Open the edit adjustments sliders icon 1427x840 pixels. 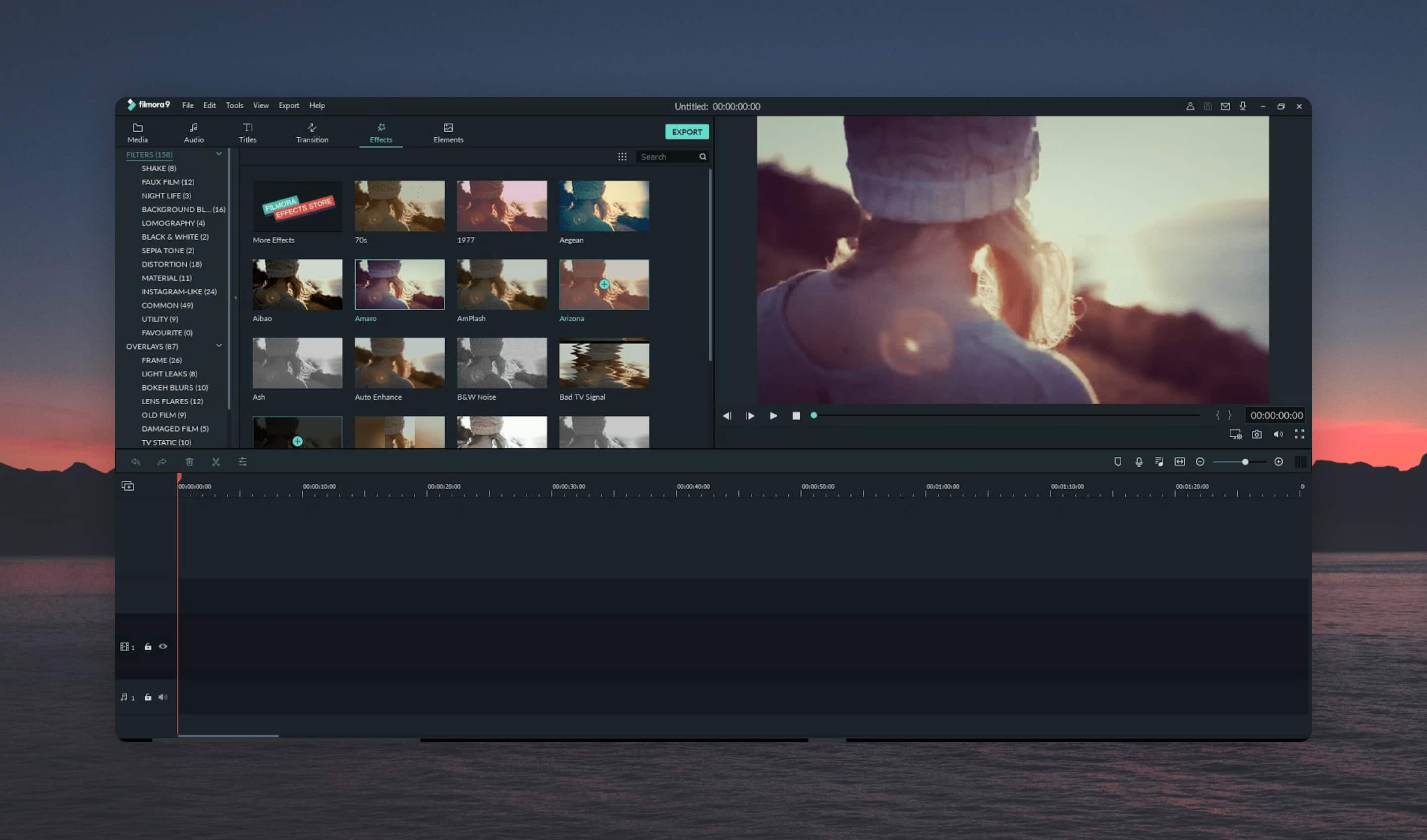coord(242,462)
